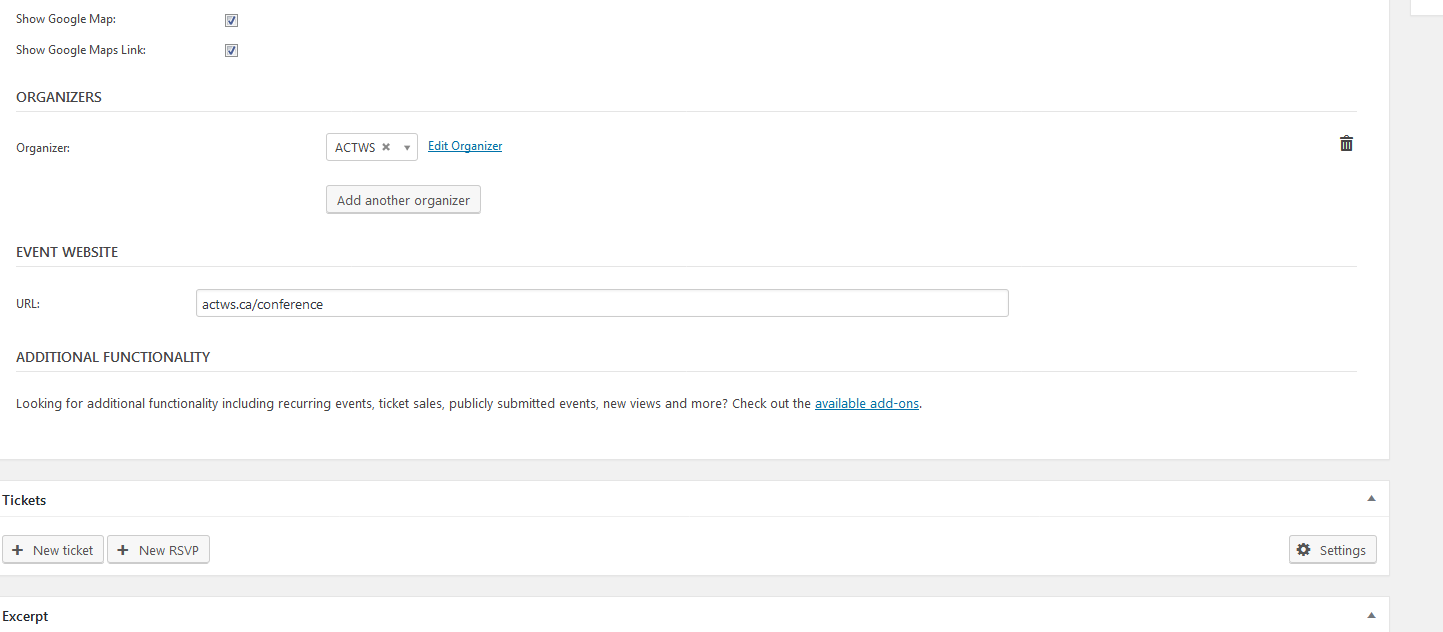1443x632 pixels.
Task: Clear the ACTWS organizer selection with the x
Action: tap(386, 147)
